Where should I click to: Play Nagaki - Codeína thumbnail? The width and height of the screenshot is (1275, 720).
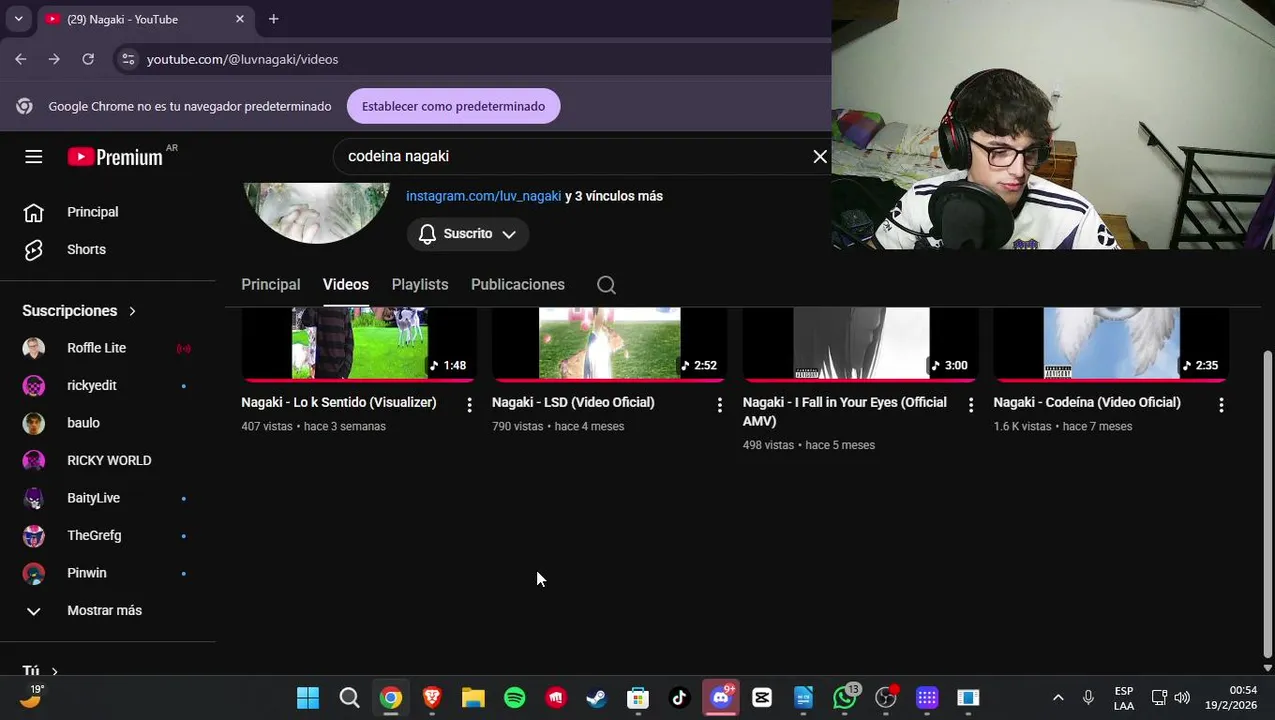(1111, 345)
